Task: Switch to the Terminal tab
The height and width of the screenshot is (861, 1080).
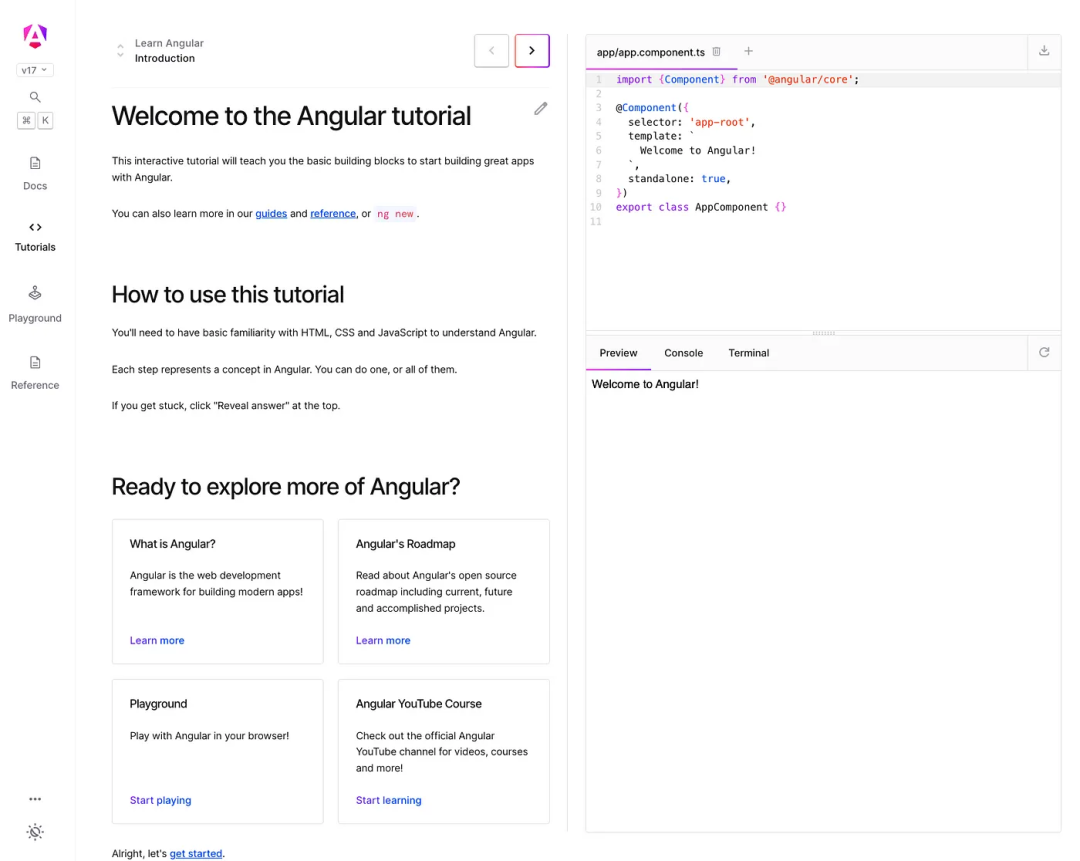Action: [x=749, y=353]
